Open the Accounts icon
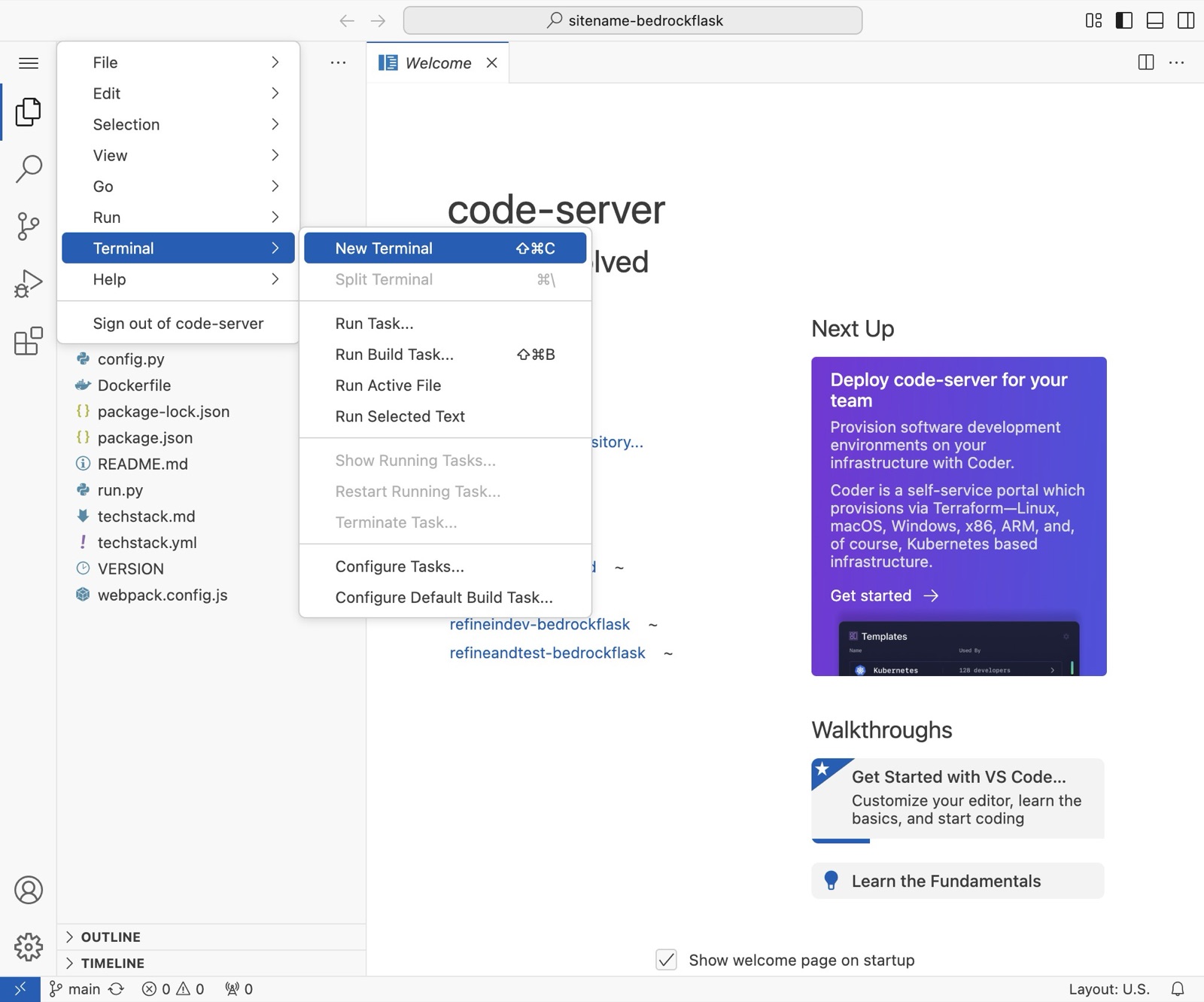 pos(29,890)
